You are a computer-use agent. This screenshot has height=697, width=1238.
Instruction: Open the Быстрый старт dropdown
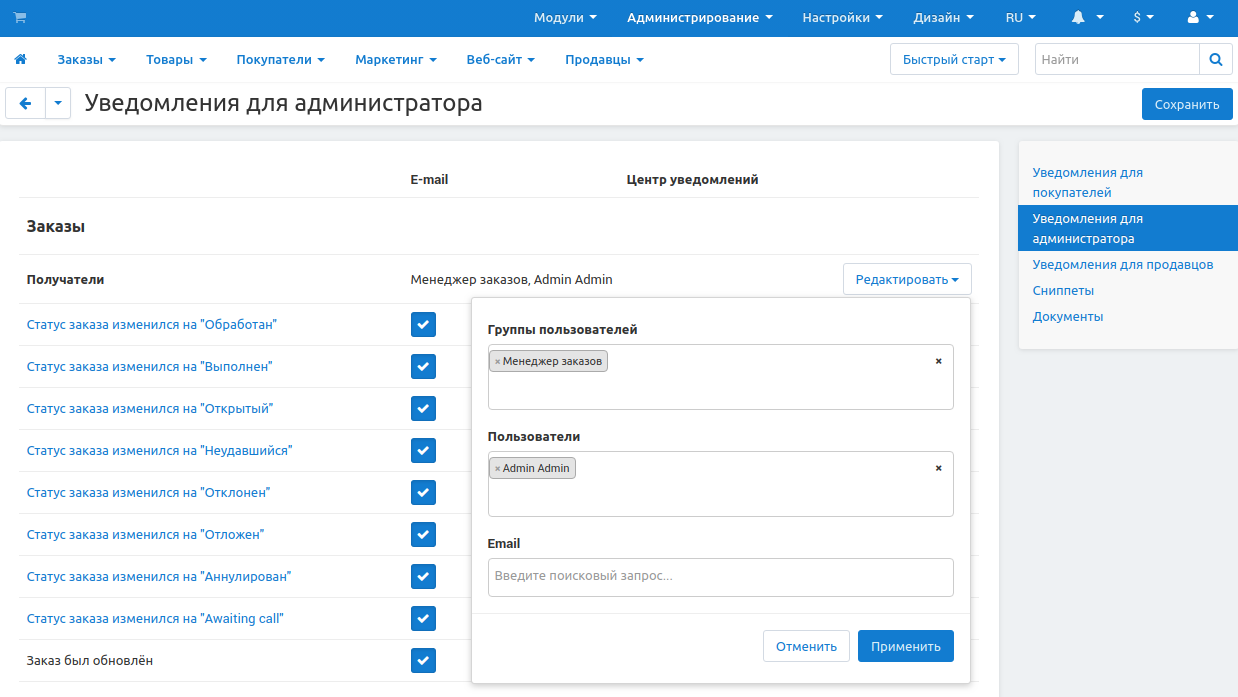(x=953, y=60)
